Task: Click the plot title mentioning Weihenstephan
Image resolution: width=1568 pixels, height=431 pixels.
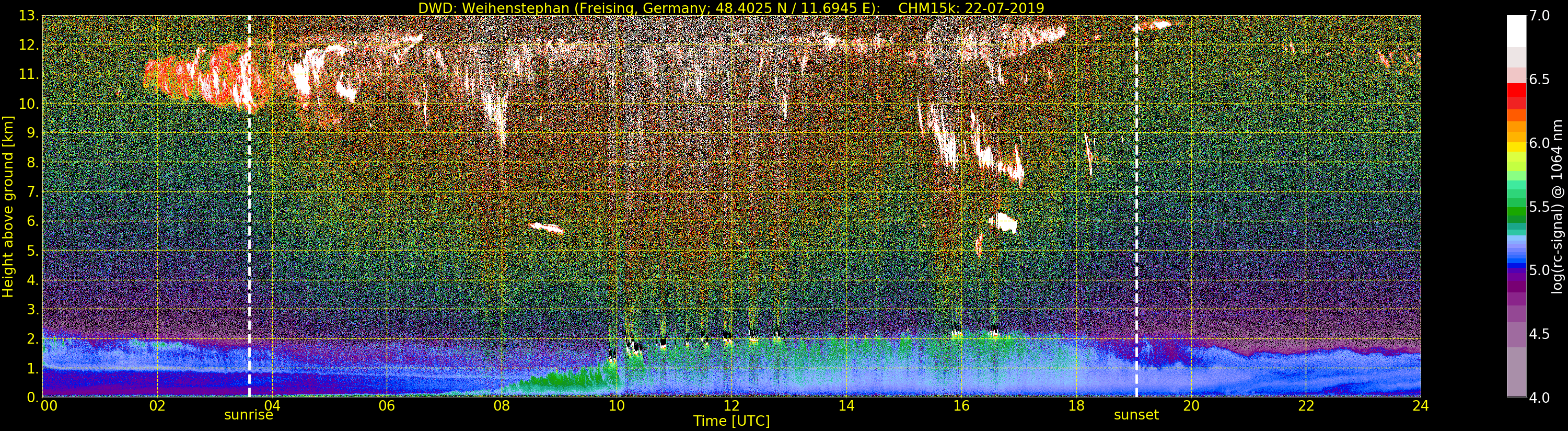Action: [x=731, y=8]
